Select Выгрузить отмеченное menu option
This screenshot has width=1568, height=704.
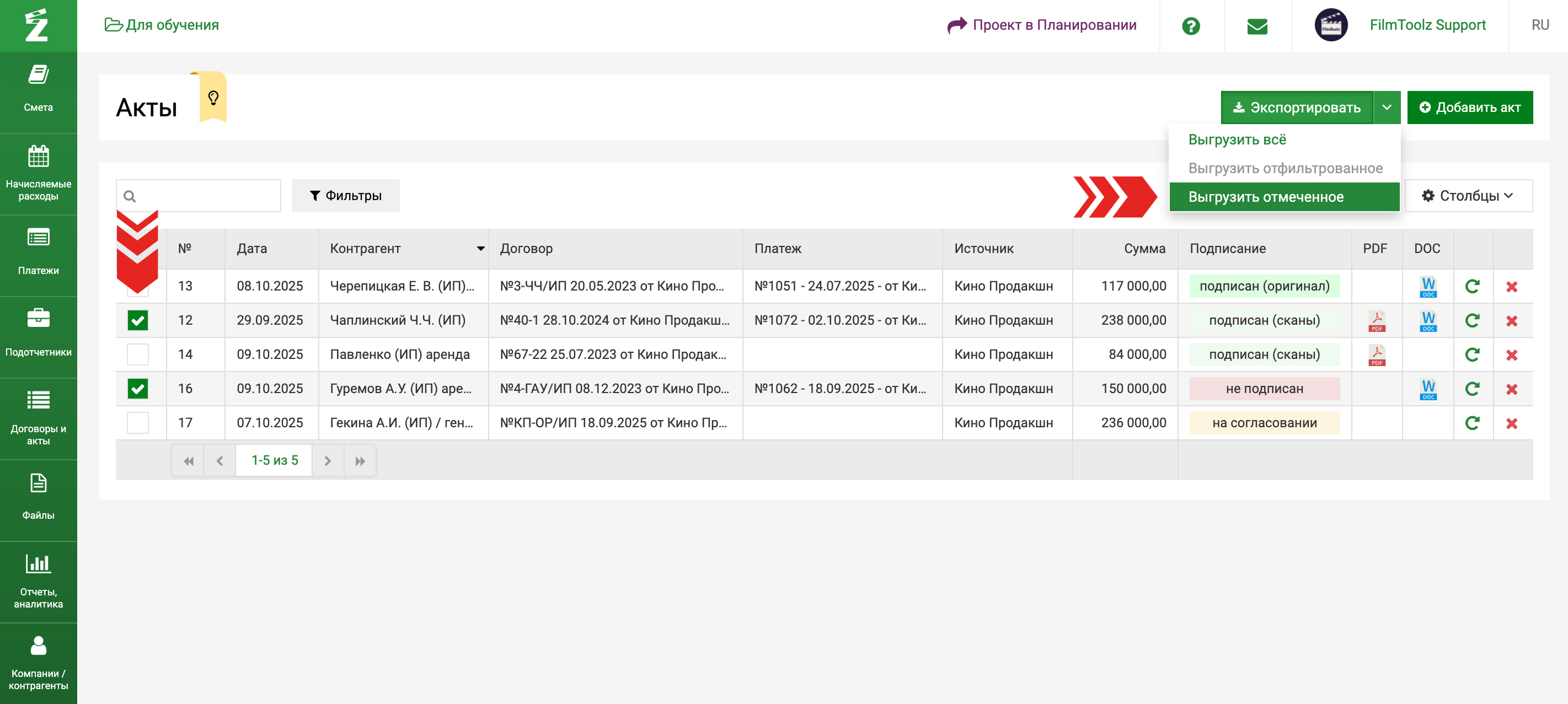click(x=1265, y=197)
